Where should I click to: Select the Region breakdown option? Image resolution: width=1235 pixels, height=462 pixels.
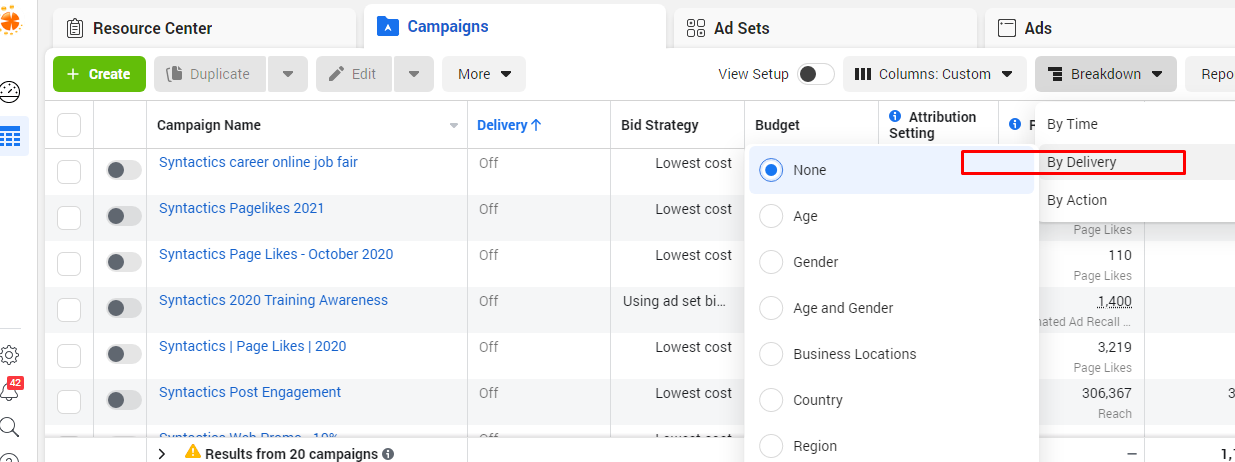[x=891, y=445]
